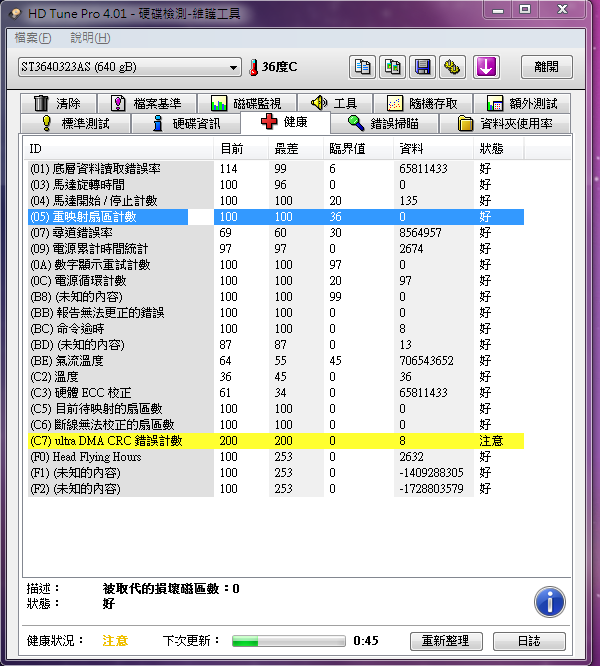Click the HD Tune title bar app icon
600x666 pixels.
click(15, 14)
